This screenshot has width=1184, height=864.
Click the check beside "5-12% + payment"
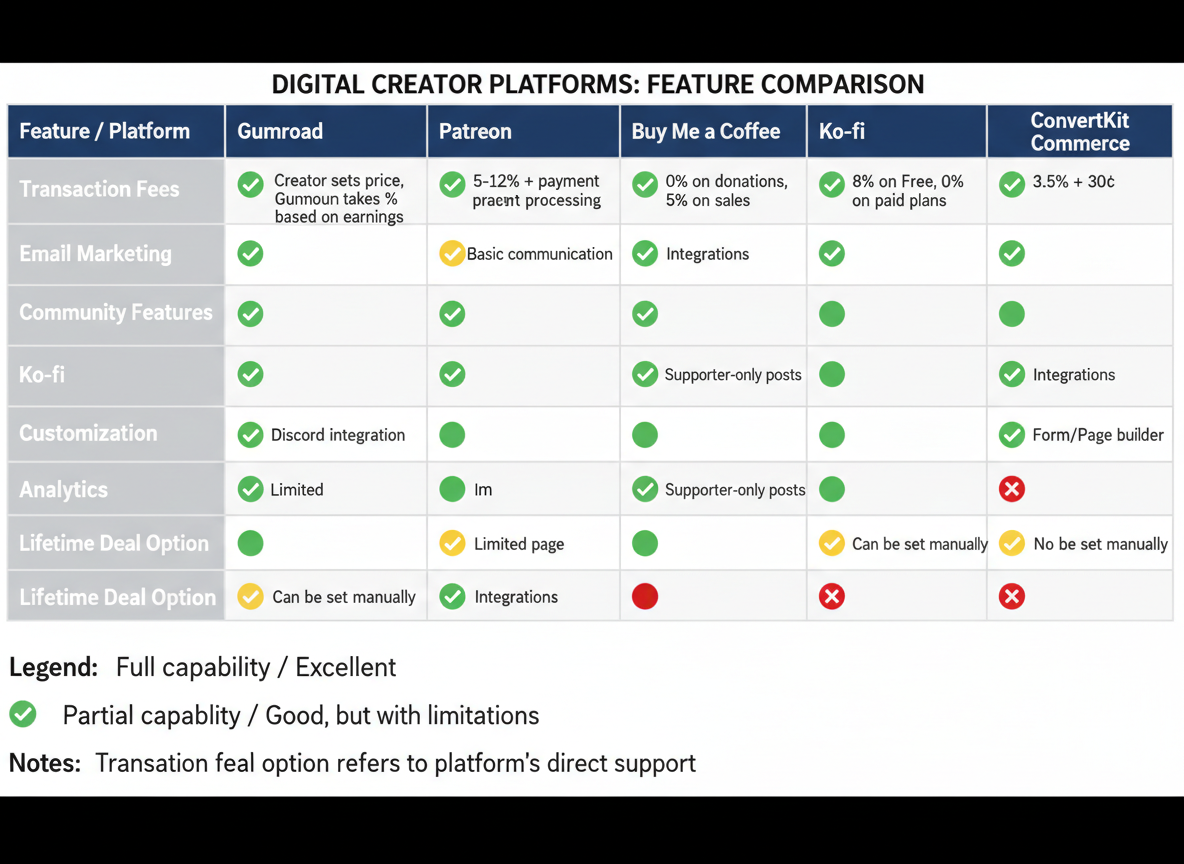point(452,184)
